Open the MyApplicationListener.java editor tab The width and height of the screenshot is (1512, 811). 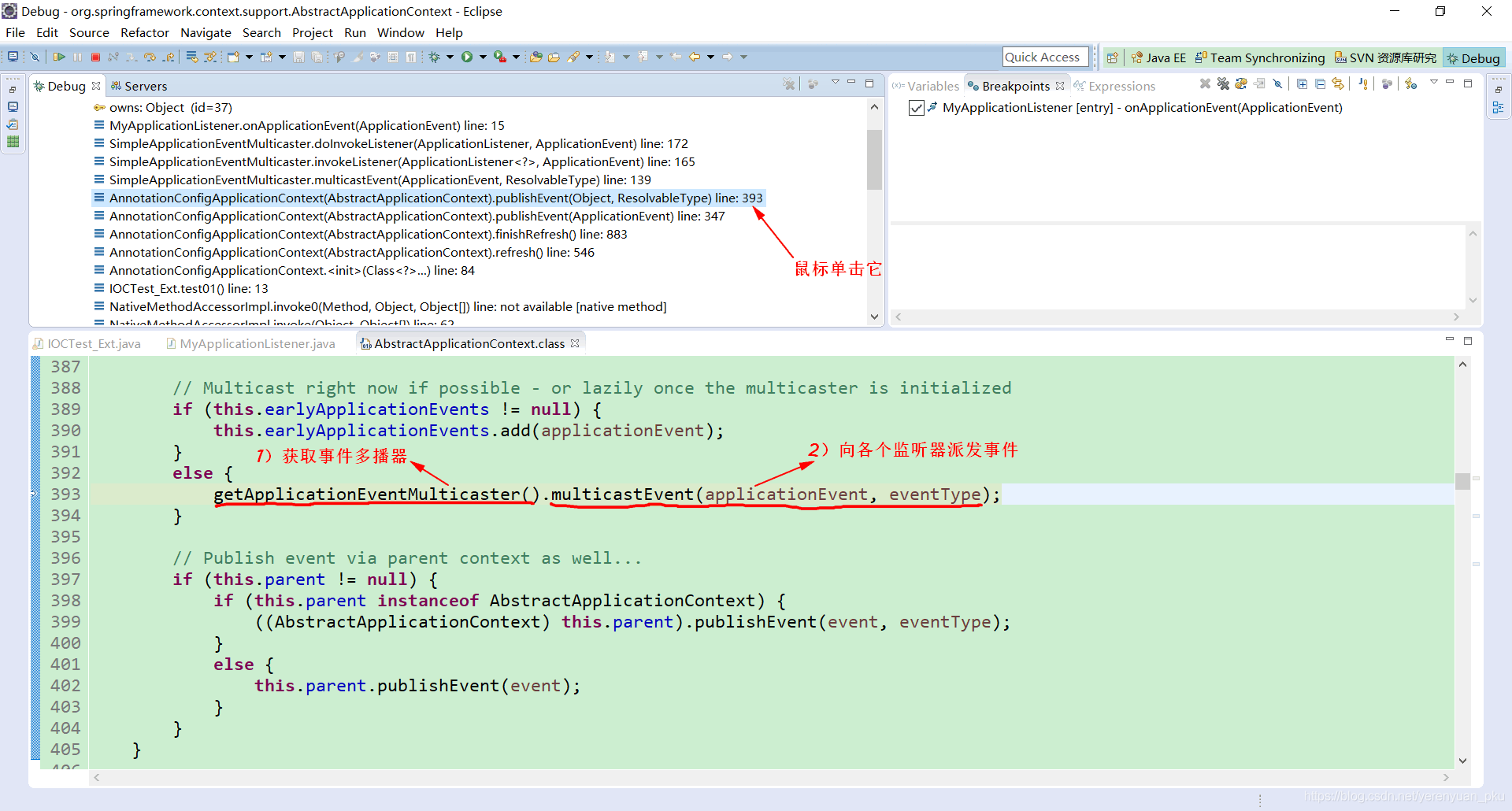[x=250, y=343]
